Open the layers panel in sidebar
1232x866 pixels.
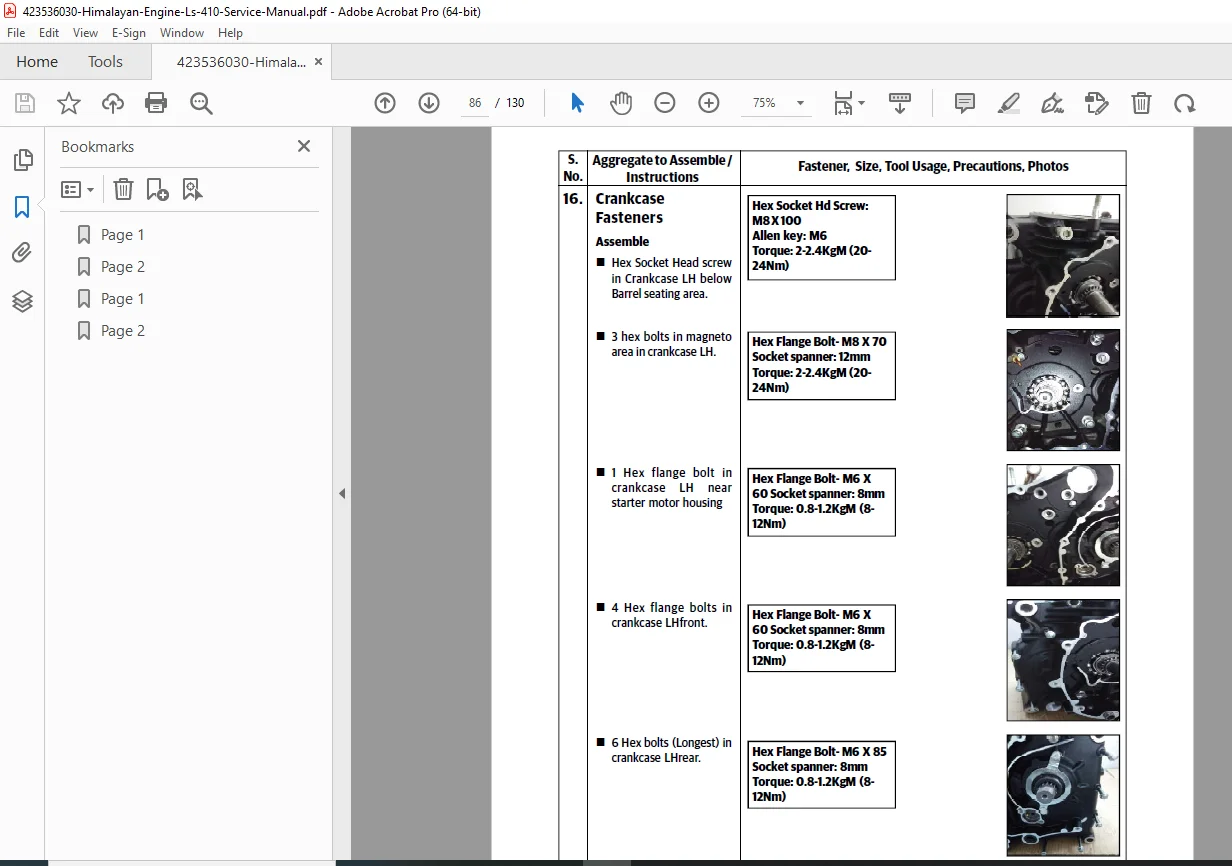pyautogui.click(x=22, y=301)
